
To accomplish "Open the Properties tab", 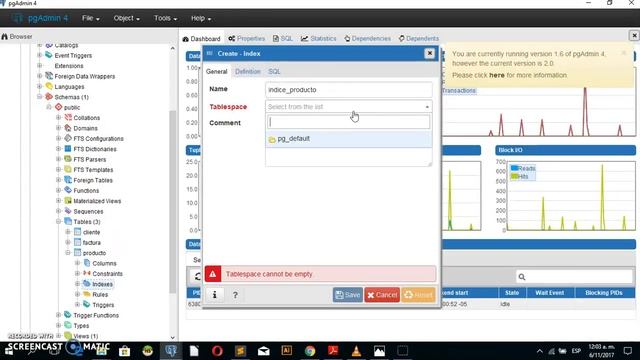I will [247, 38].
